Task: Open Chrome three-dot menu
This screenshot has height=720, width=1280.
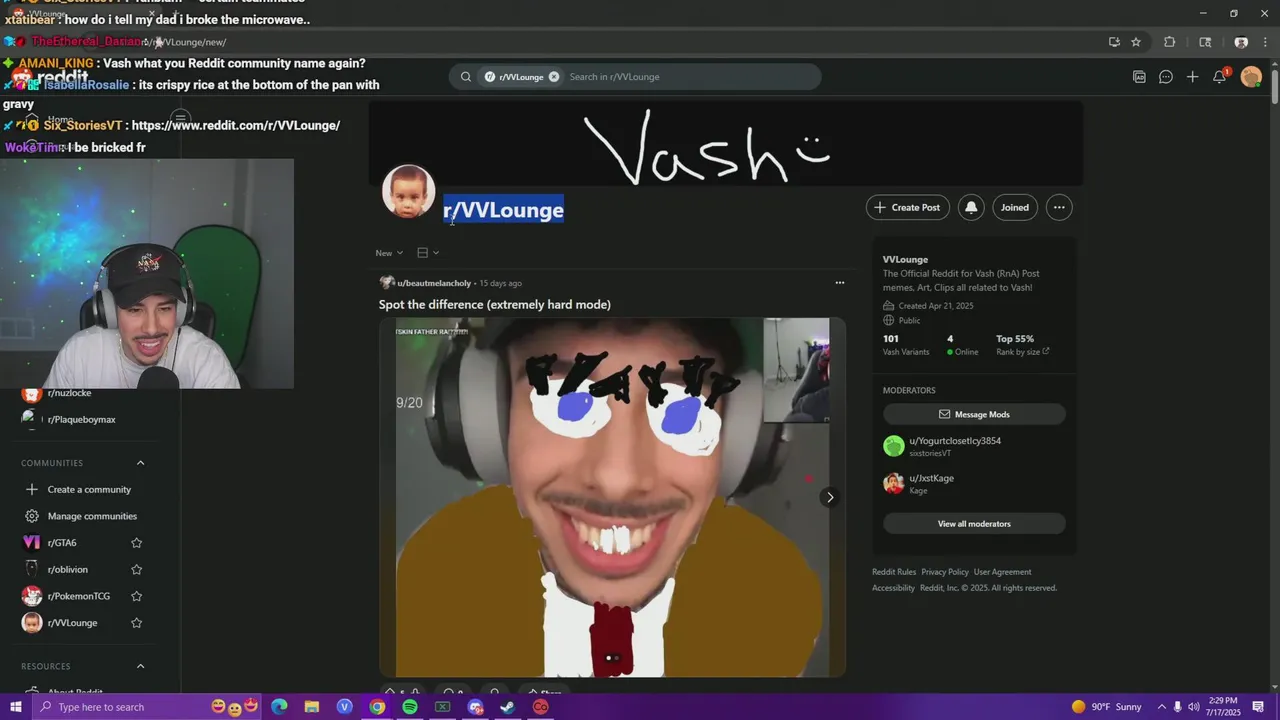Action: click(x=1265, y=42)
